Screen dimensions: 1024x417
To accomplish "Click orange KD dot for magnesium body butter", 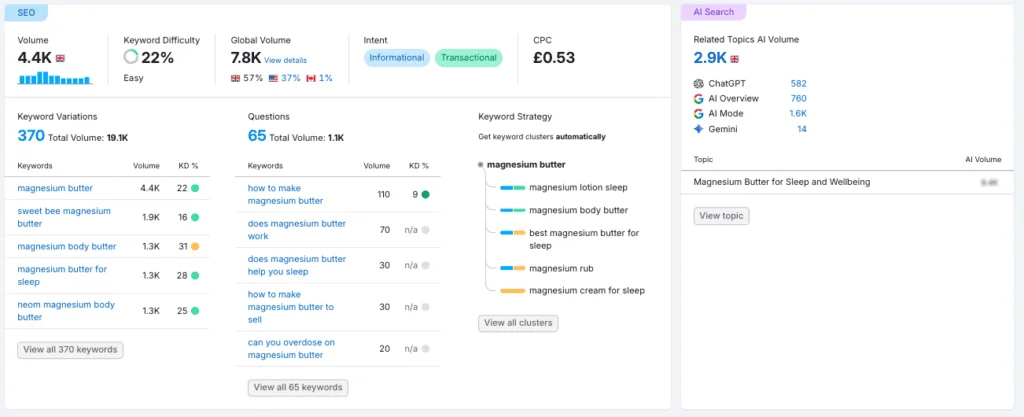I will click(x=195, y=247).
